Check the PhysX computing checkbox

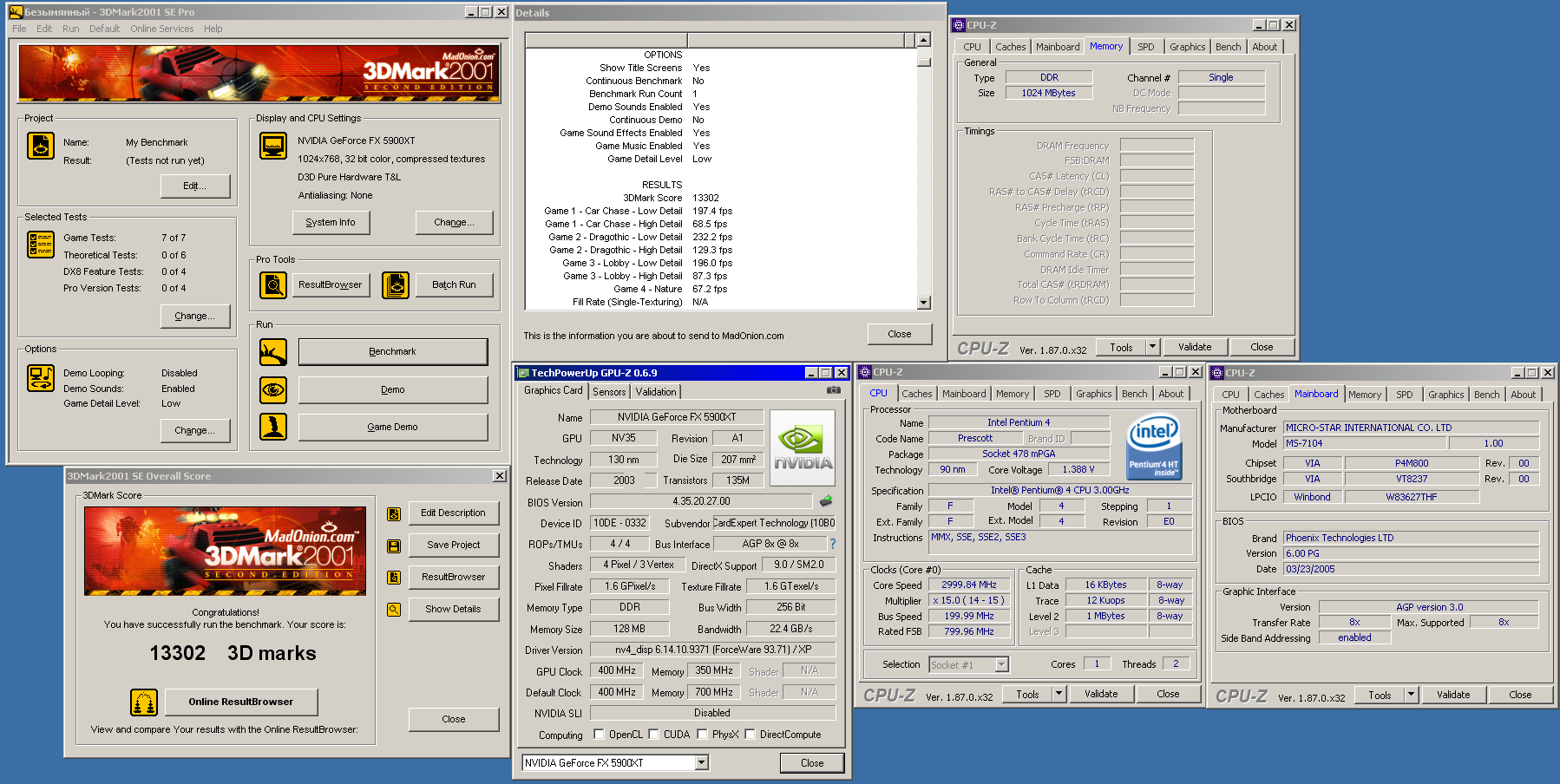701,735
